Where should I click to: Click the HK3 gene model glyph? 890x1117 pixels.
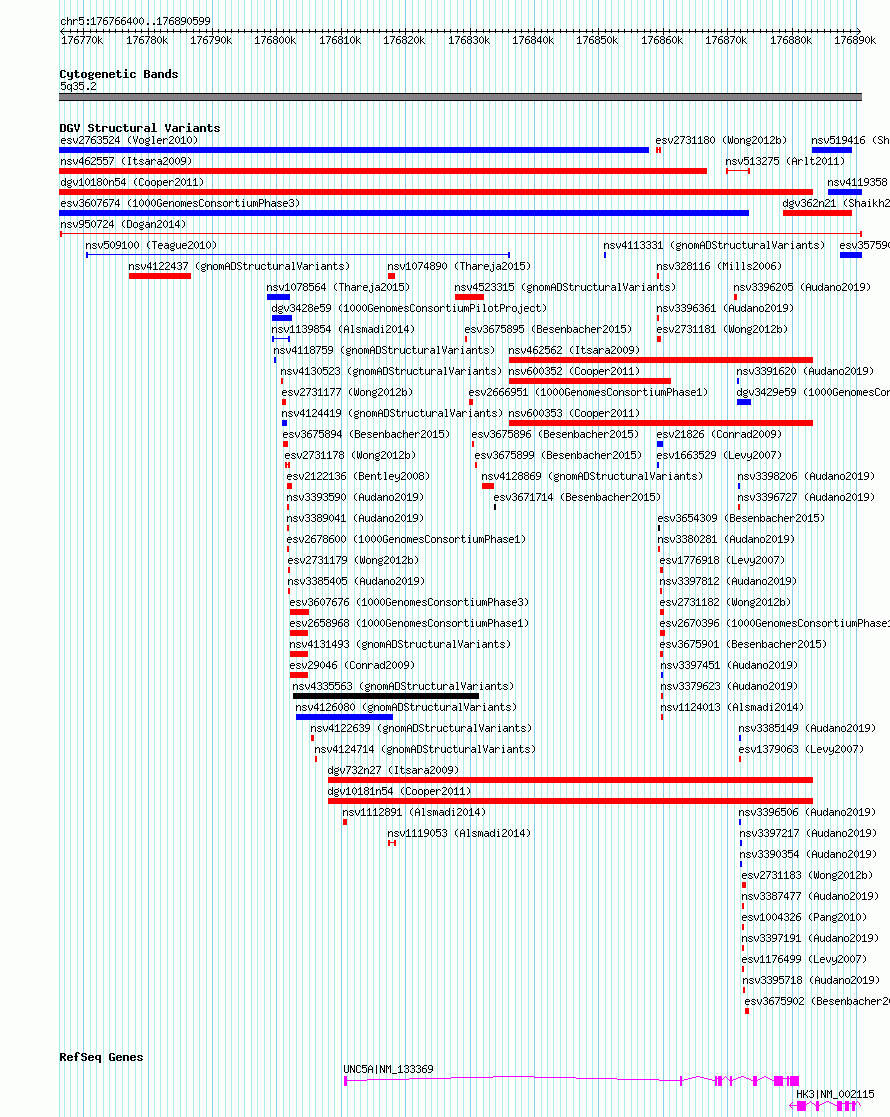824,1106
